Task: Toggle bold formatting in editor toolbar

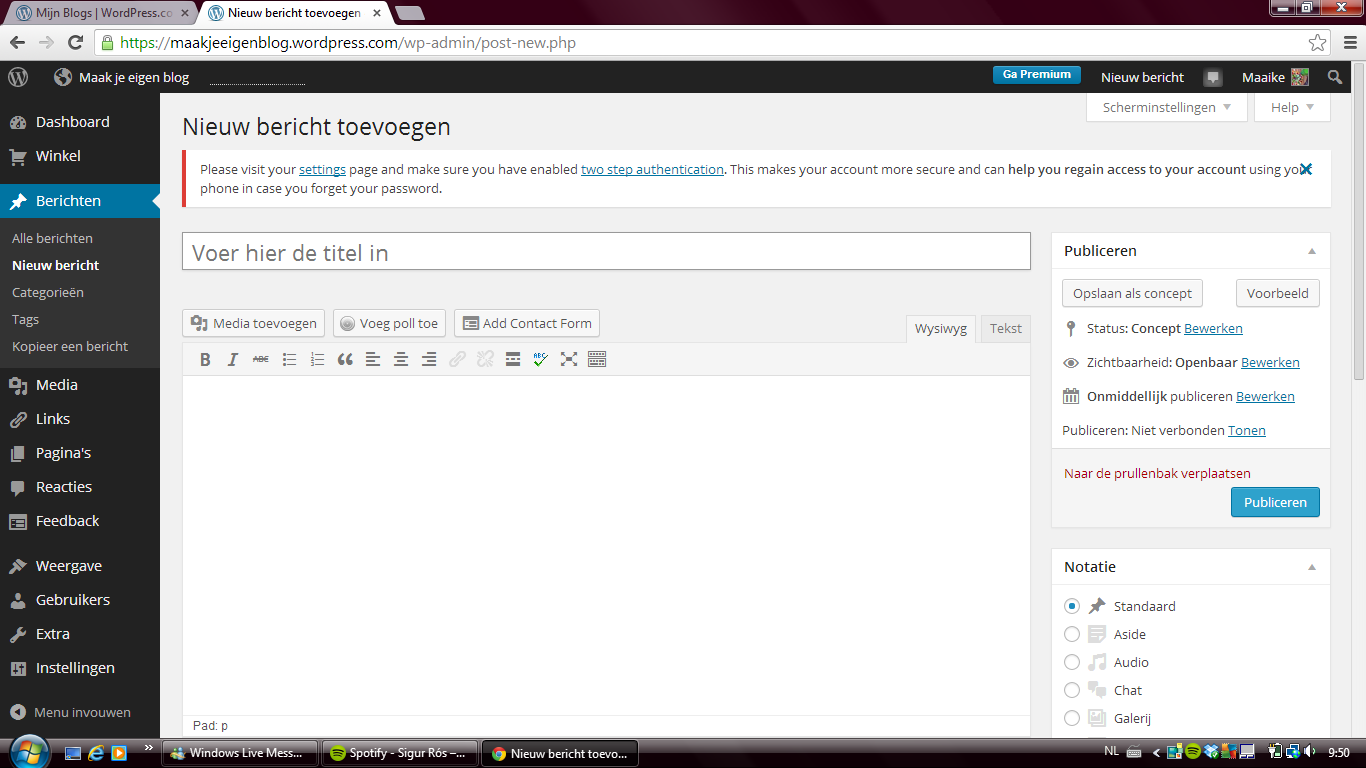Action: [205, 359]
